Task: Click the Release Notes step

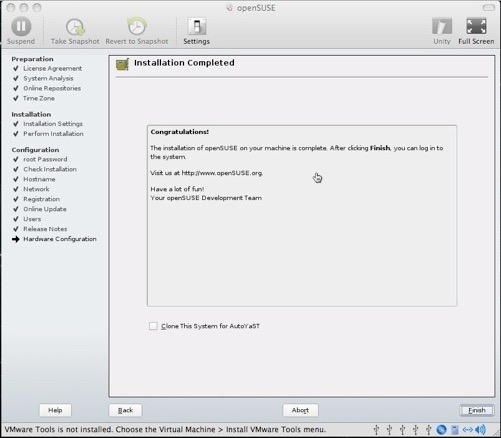Action: [45, 229]
